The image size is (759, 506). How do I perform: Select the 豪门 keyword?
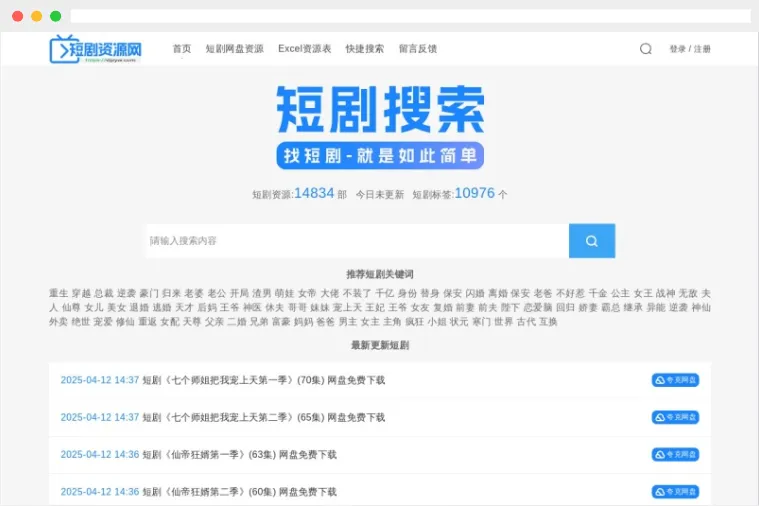pos(149,293)
